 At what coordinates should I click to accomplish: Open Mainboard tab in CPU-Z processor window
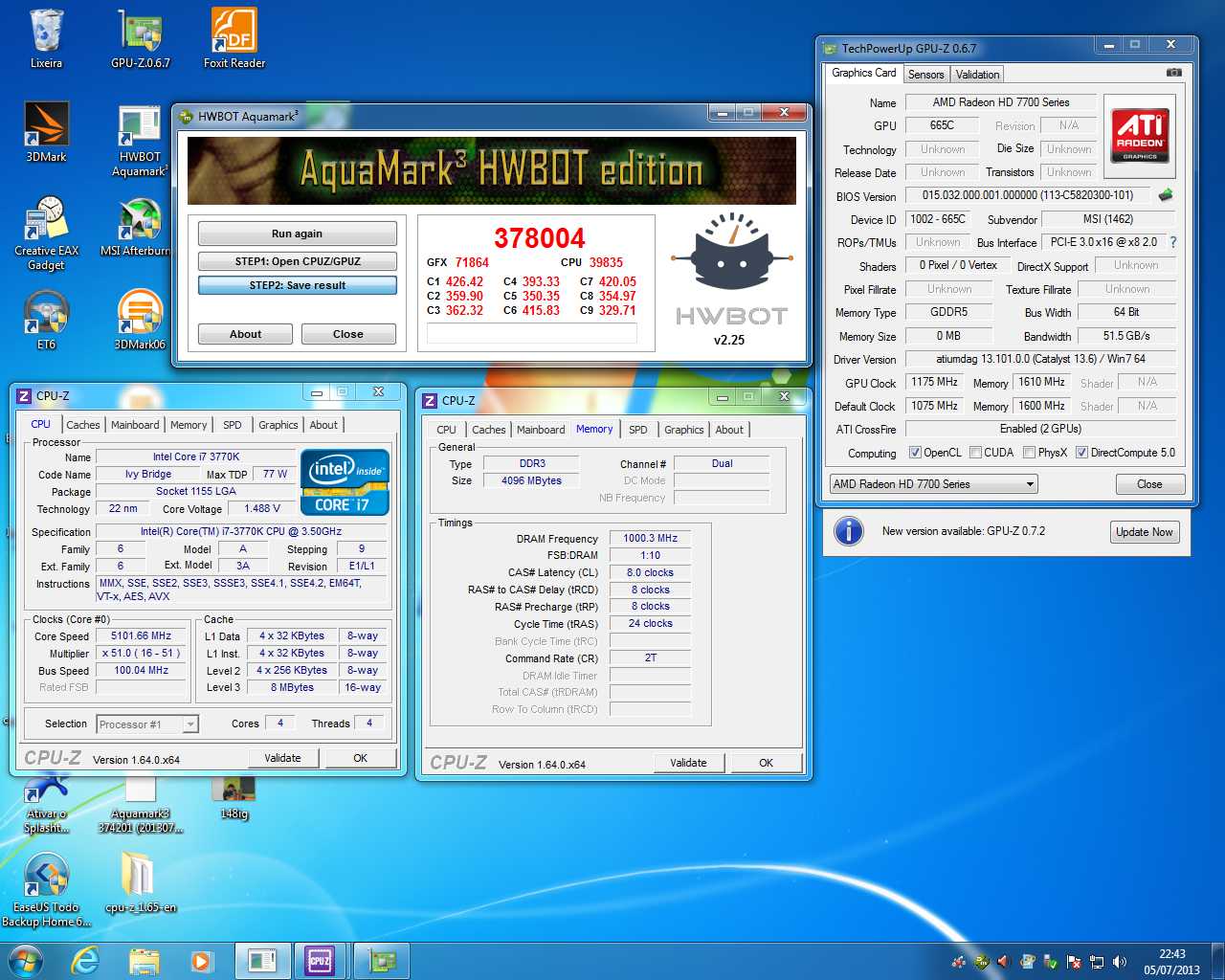click(x=135, y=425)
